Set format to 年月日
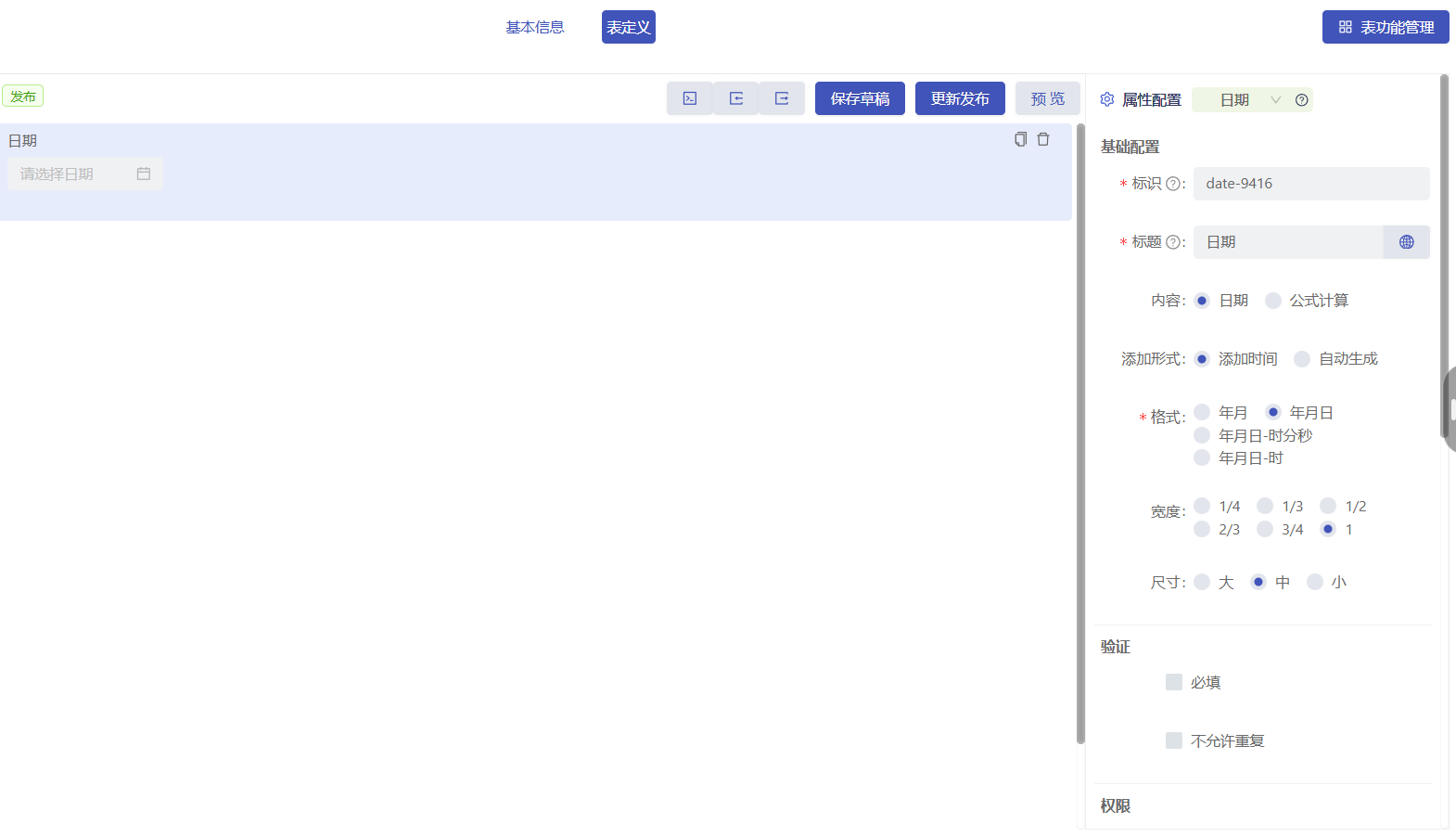Viewport: 1456px width, 837px height. [1273, 412]
